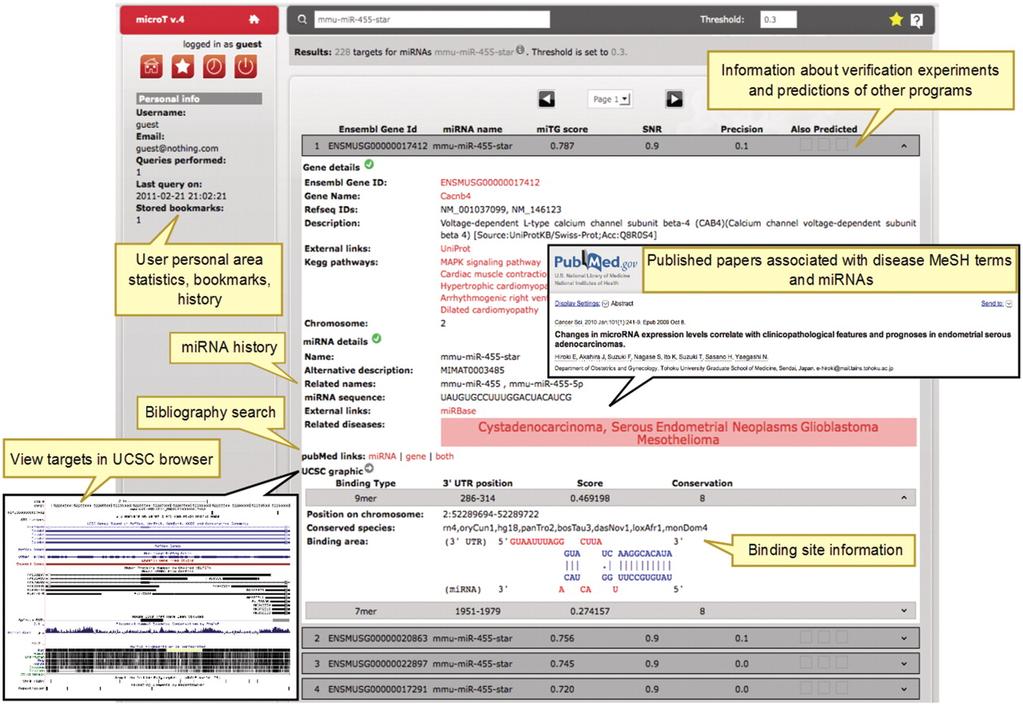
Task: Click the miTG score column header
Action: (x=562, y=129)
